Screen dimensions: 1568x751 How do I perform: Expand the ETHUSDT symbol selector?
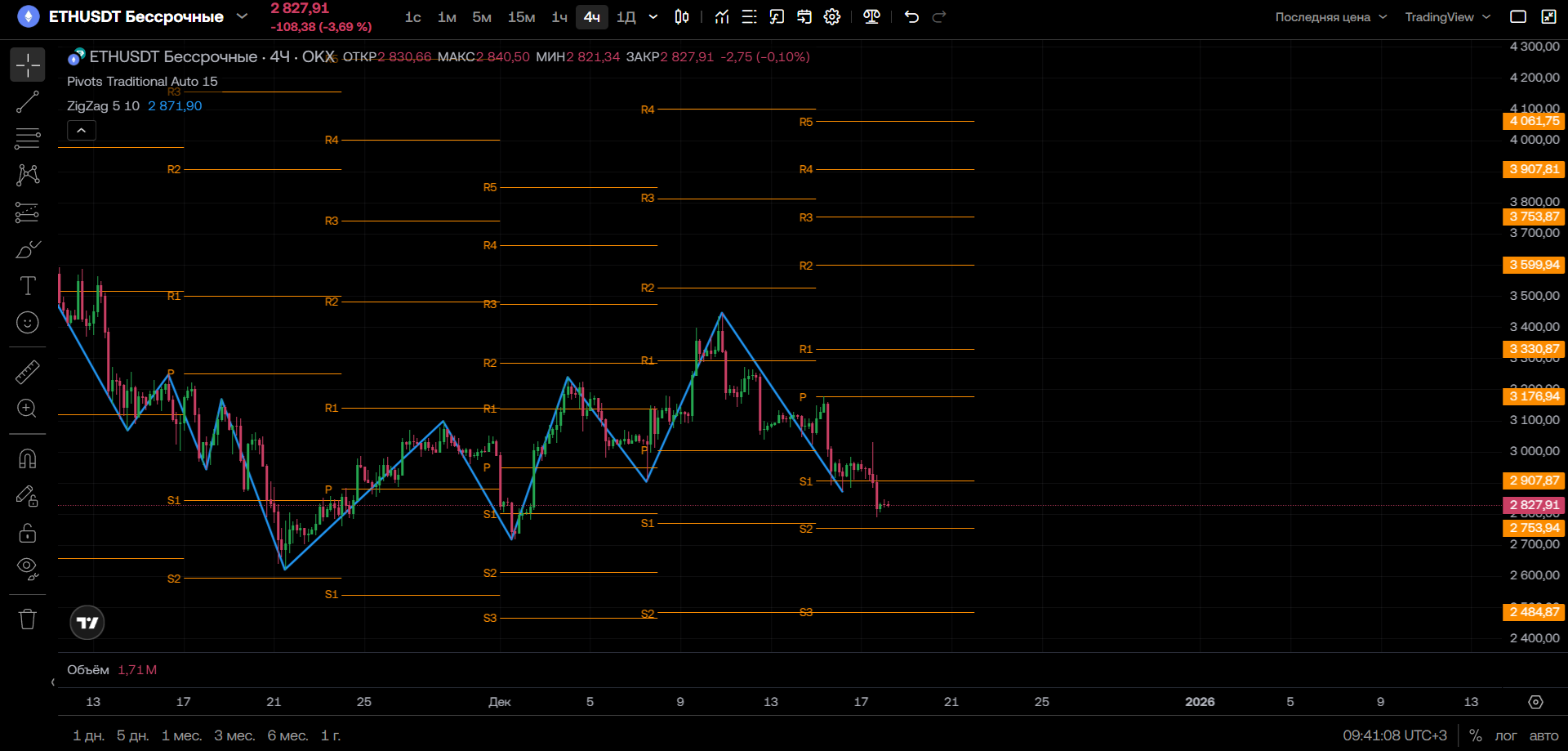(x=242, y=16)
